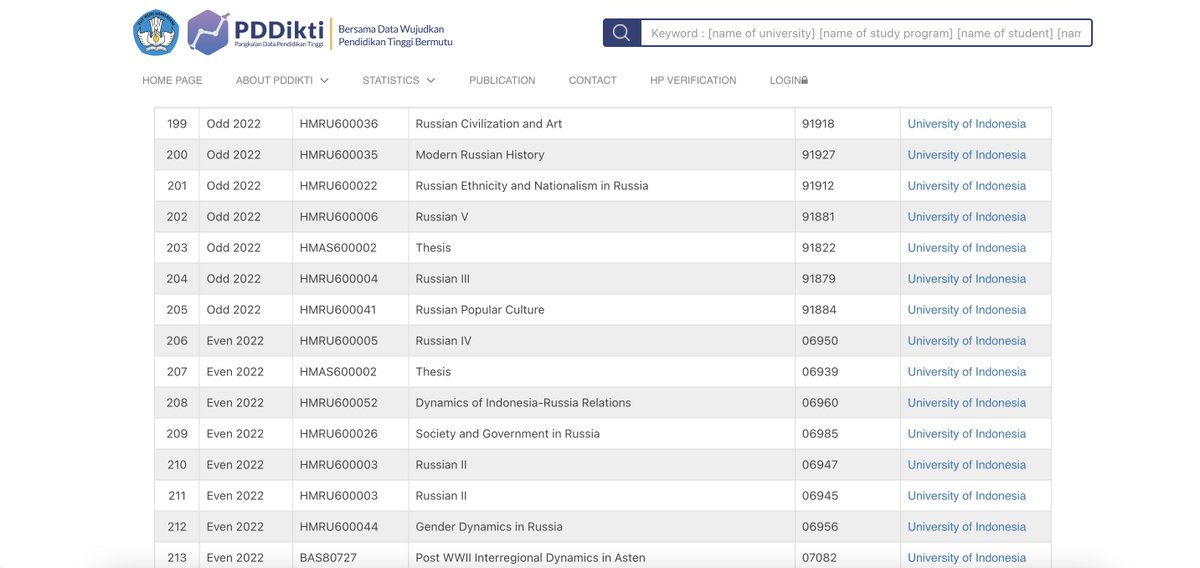This screenshot has width=1200, height=568.
Task: Select class number 07082
Action: click(820, 558)
